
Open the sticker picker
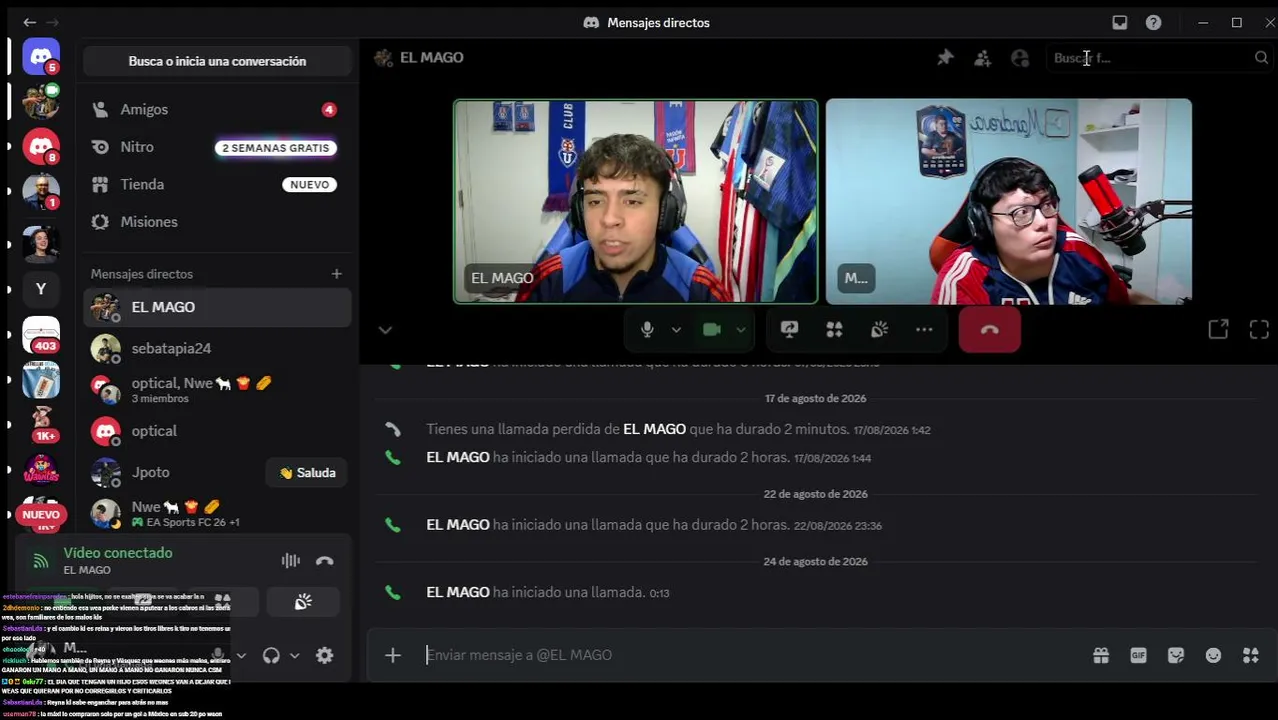(x=1176, y=655)
